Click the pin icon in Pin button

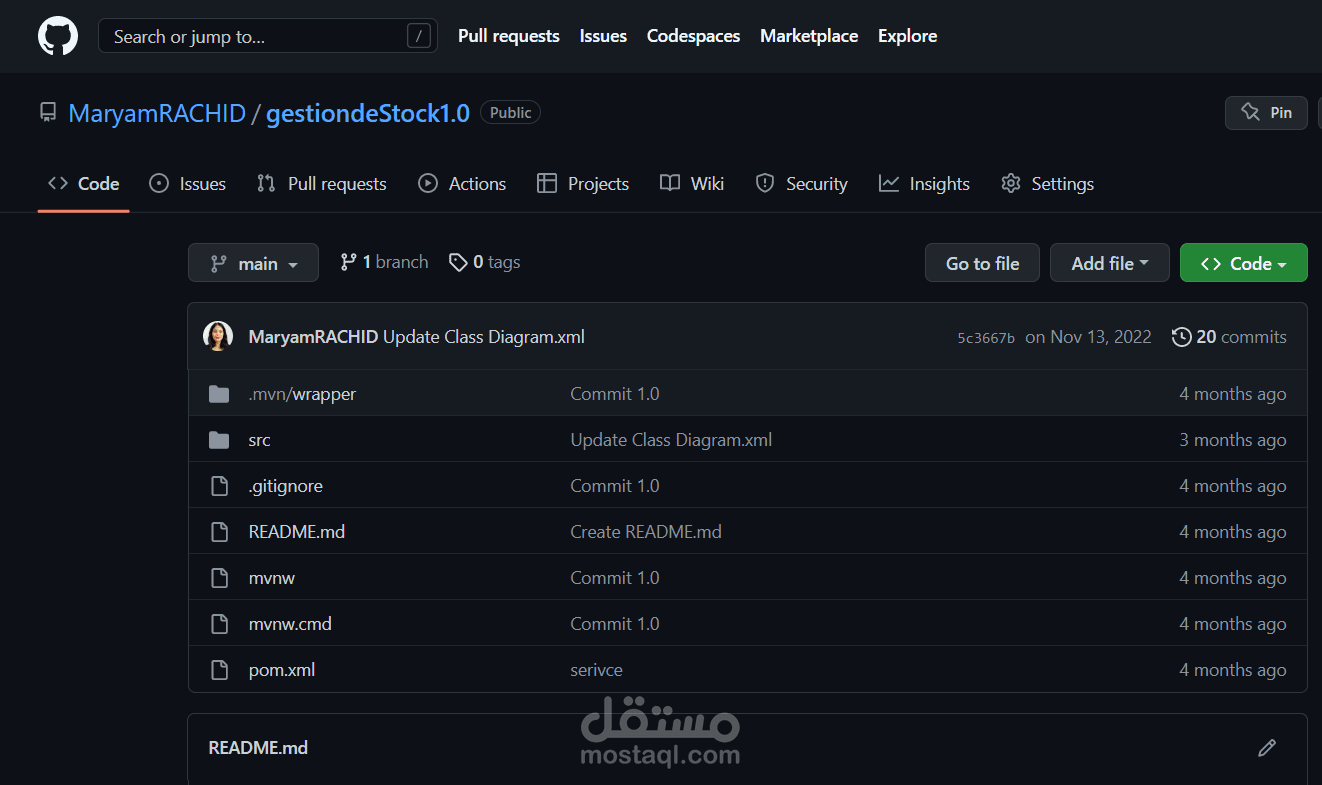point(1250,113)
